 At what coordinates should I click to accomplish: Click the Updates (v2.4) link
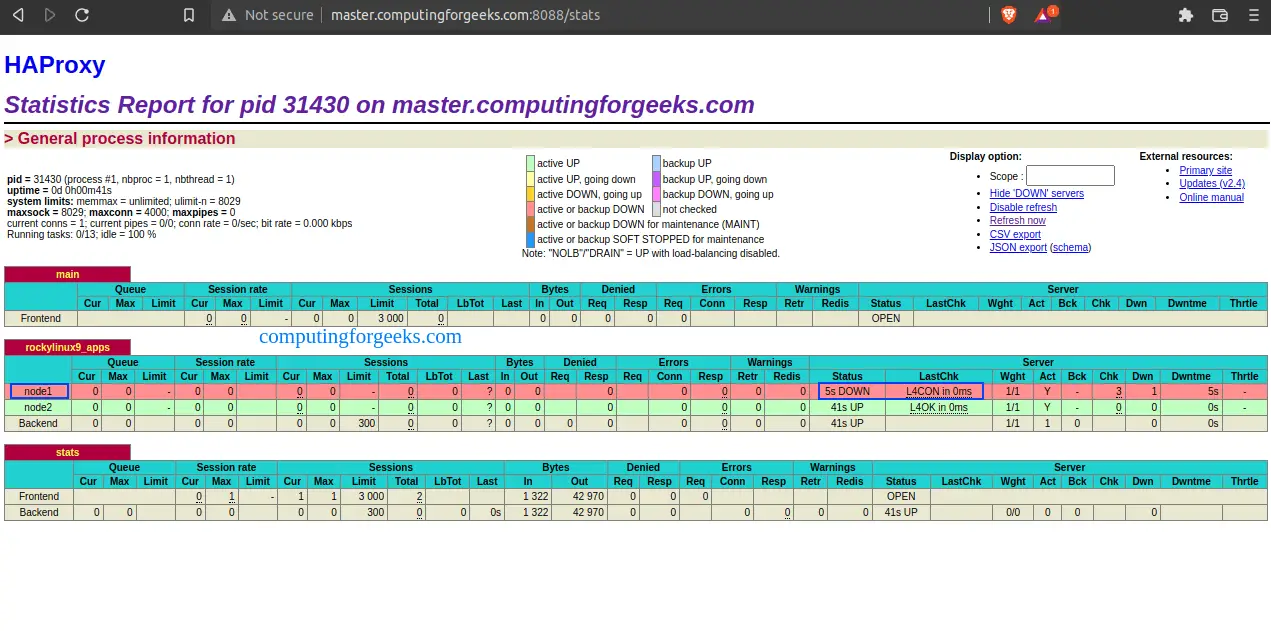[x=1211, y=184]
